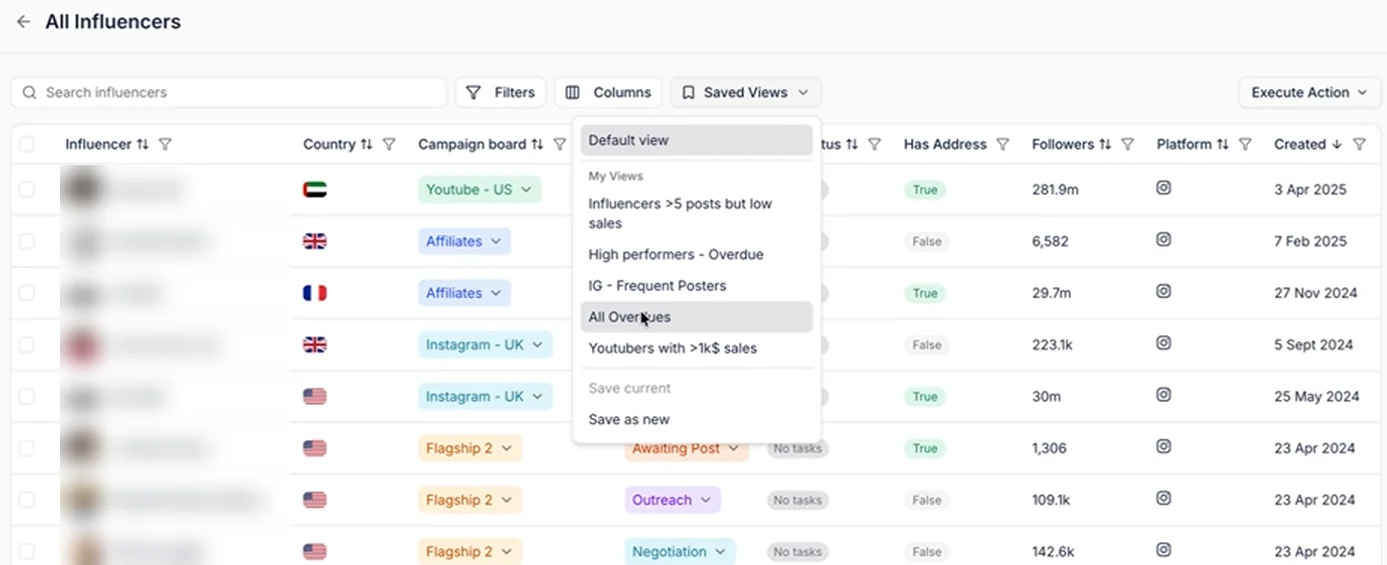Select checkbox for the 7 Feb 2025 row

tap(26, 241)
